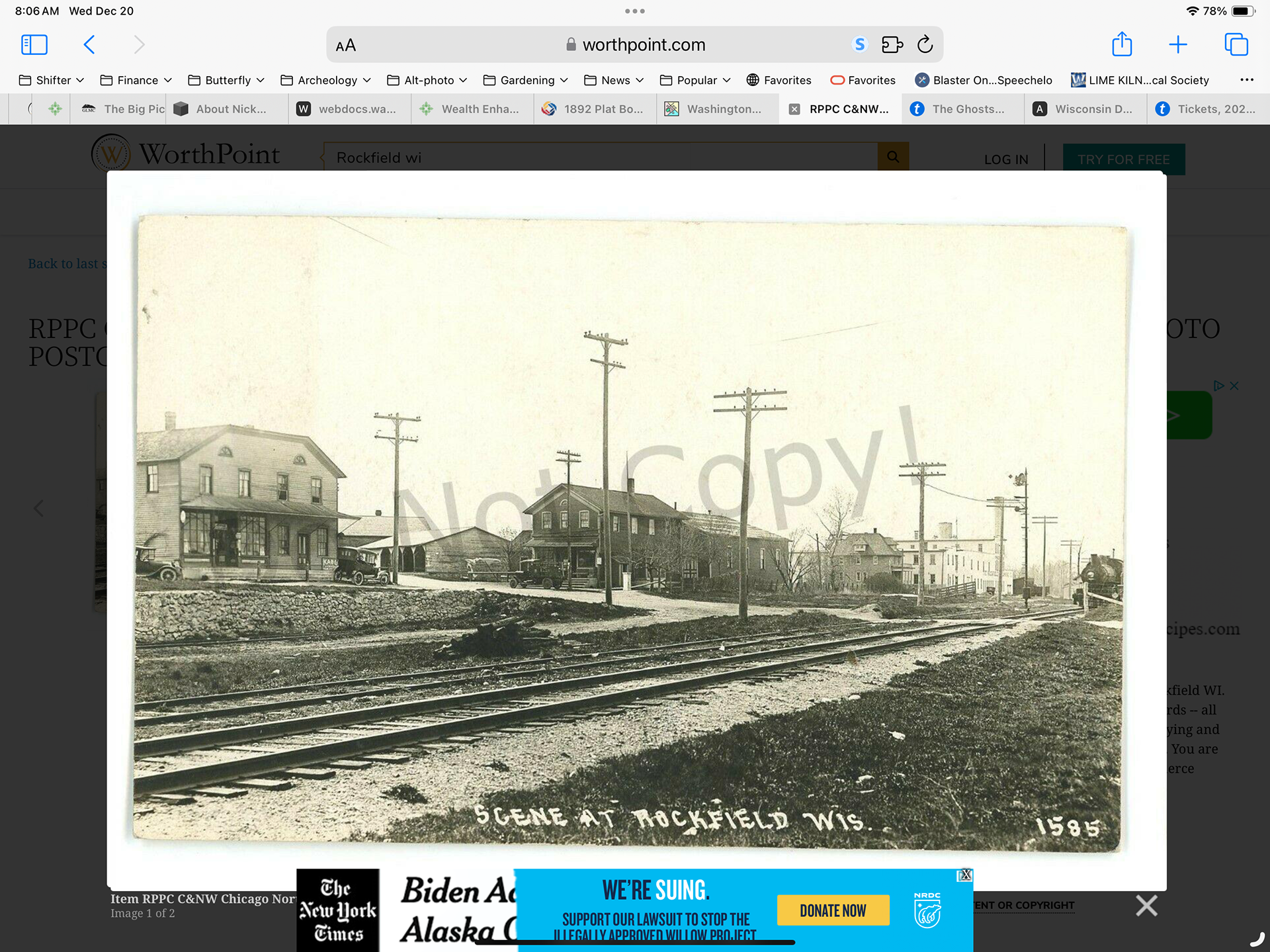Open the red Favorites bookmark

point(863,80)
